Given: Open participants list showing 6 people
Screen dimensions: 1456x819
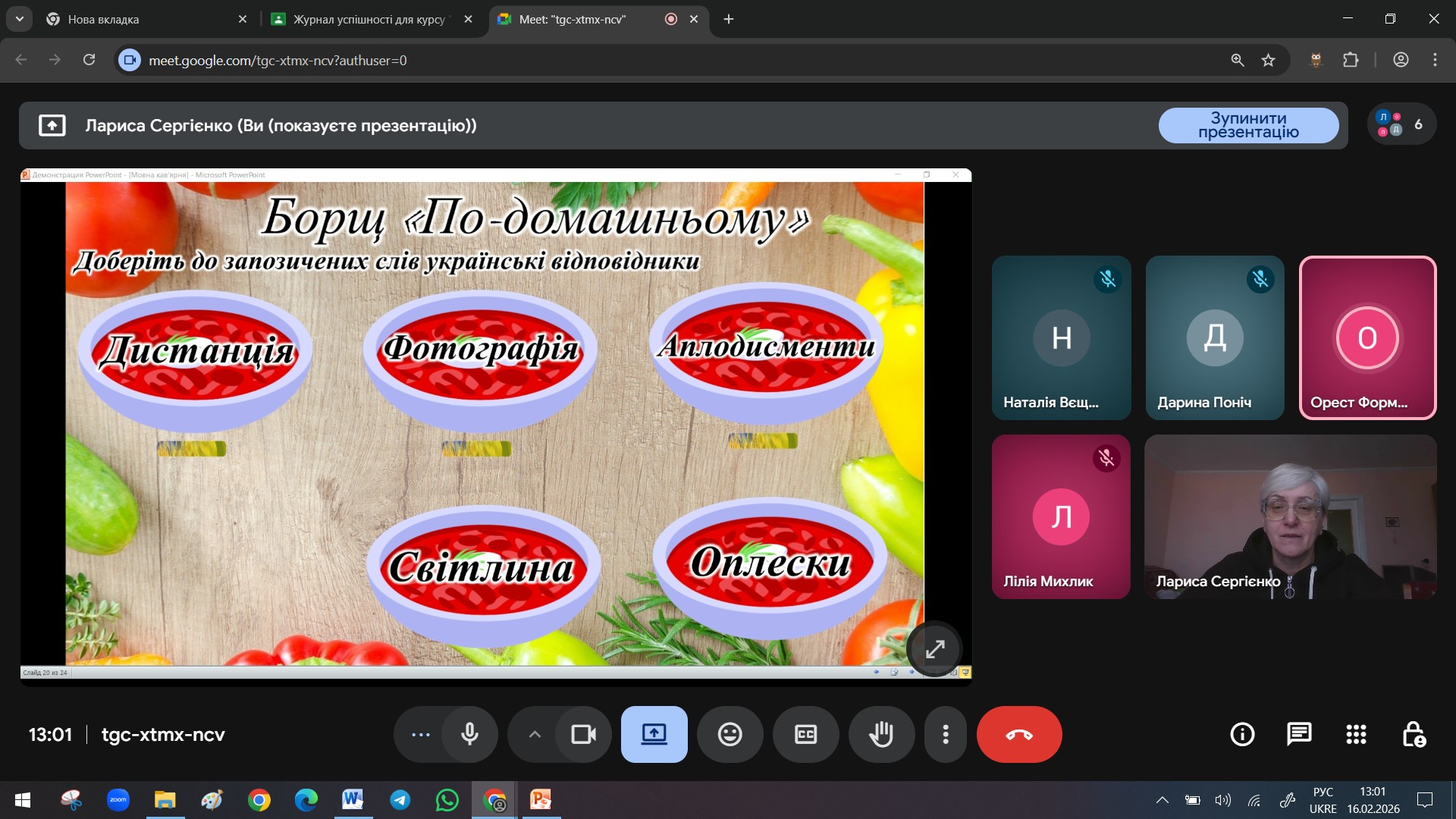Looking at the screenshot, I should tap(1401, 124).
